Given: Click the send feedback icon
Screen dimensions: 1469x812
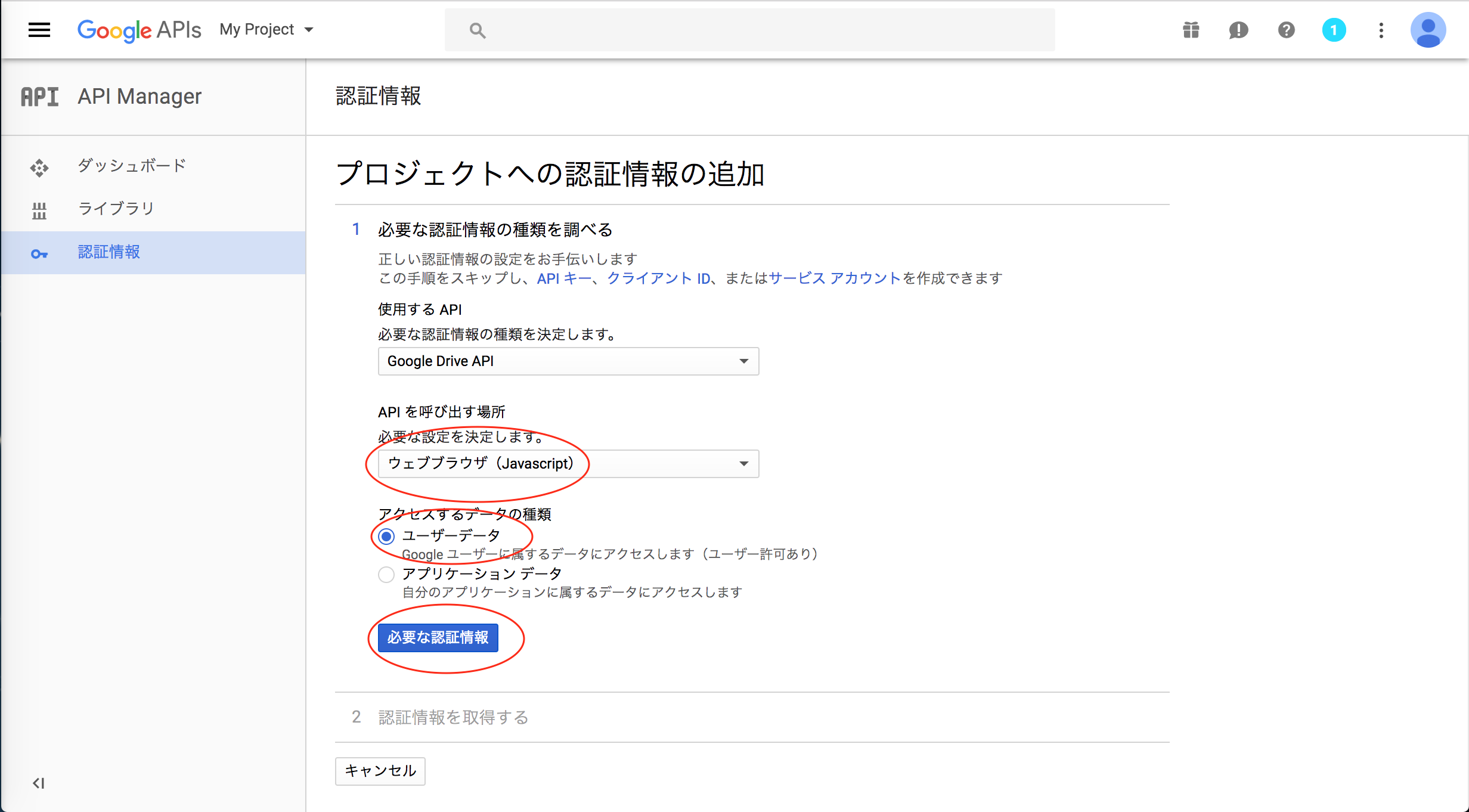Looking at the screenshot, I should (x=1238, y=30).
